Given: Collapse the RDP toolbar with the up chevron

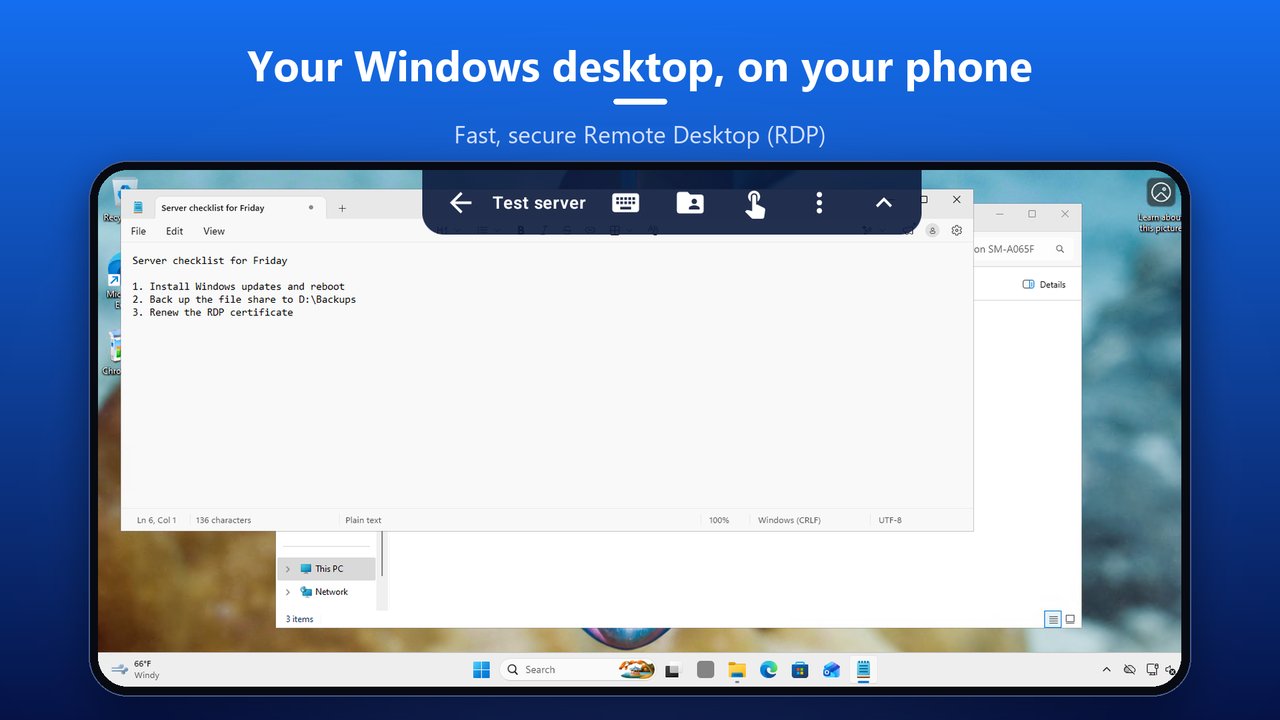Looking at the screenshot, I should 884,203.
